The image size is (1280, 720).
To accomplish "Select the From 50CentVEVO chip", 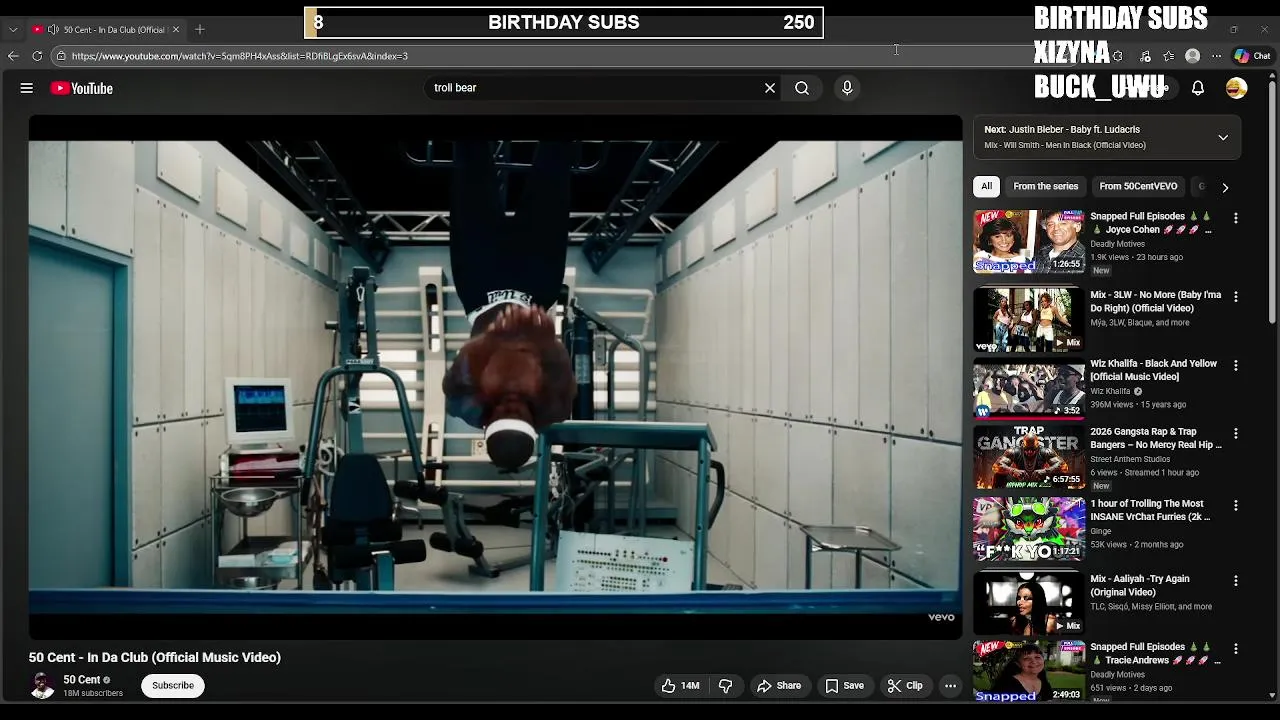I will (1138, 186).
